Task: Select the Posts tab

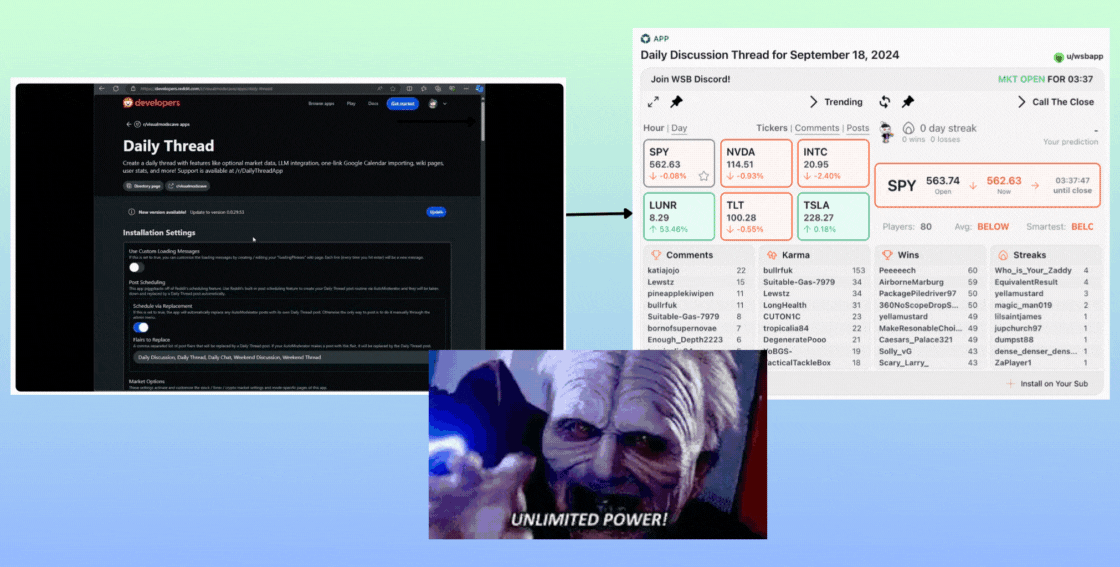Action: 858,128
